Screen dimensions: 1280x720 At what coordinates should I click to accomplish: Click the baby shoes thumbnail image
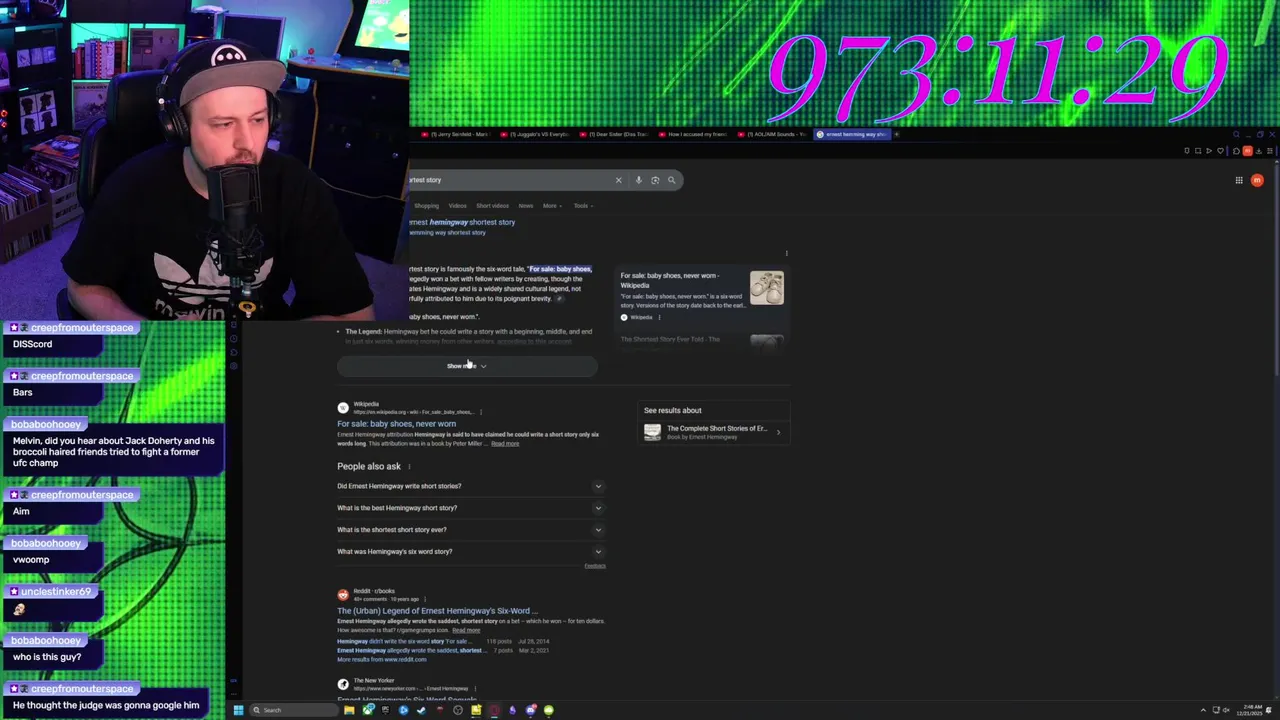point(767,288)
